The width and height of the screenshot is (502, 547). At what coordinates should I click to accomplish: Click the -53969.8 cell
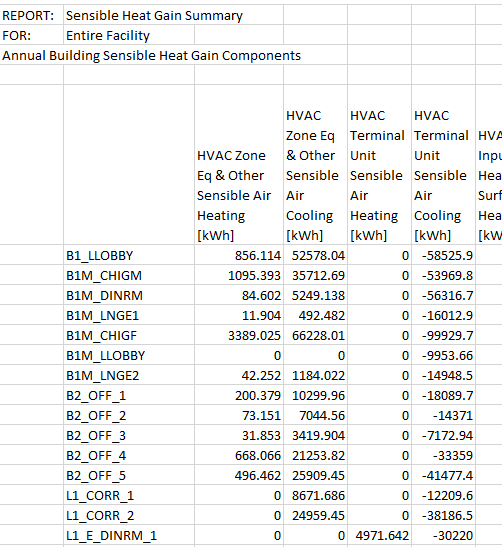click(443, 276)
